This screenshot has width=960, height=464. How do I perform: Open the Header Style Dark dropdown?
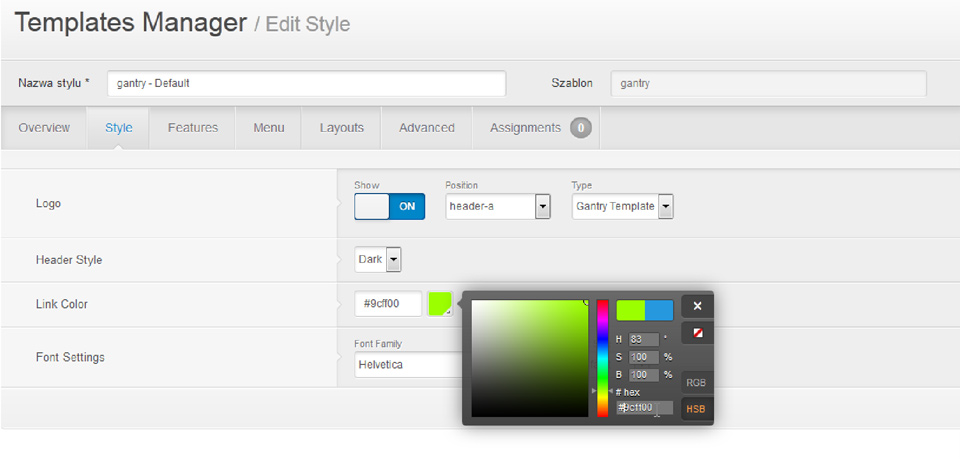(x=378, y=260)
